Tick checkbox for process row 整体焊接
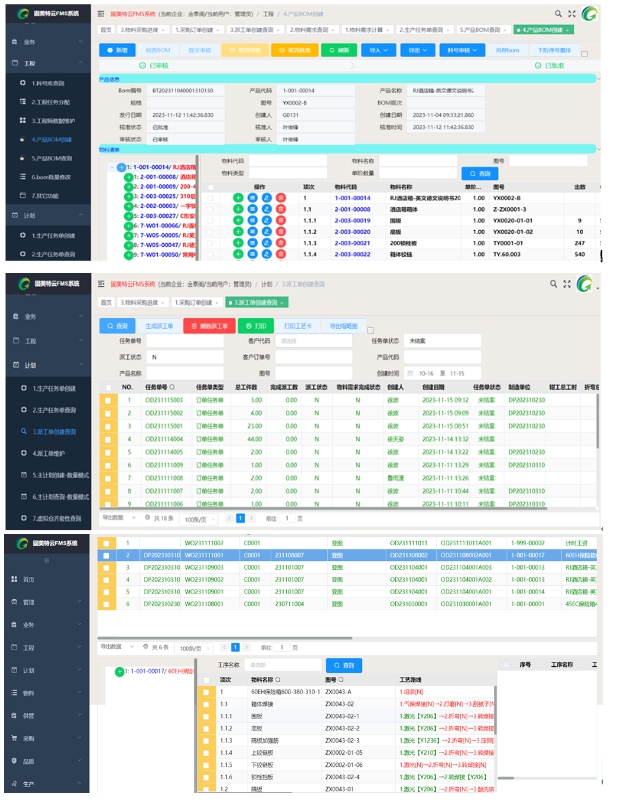The height and width of the screenshot is (807, 623). (x=204, y=704)
